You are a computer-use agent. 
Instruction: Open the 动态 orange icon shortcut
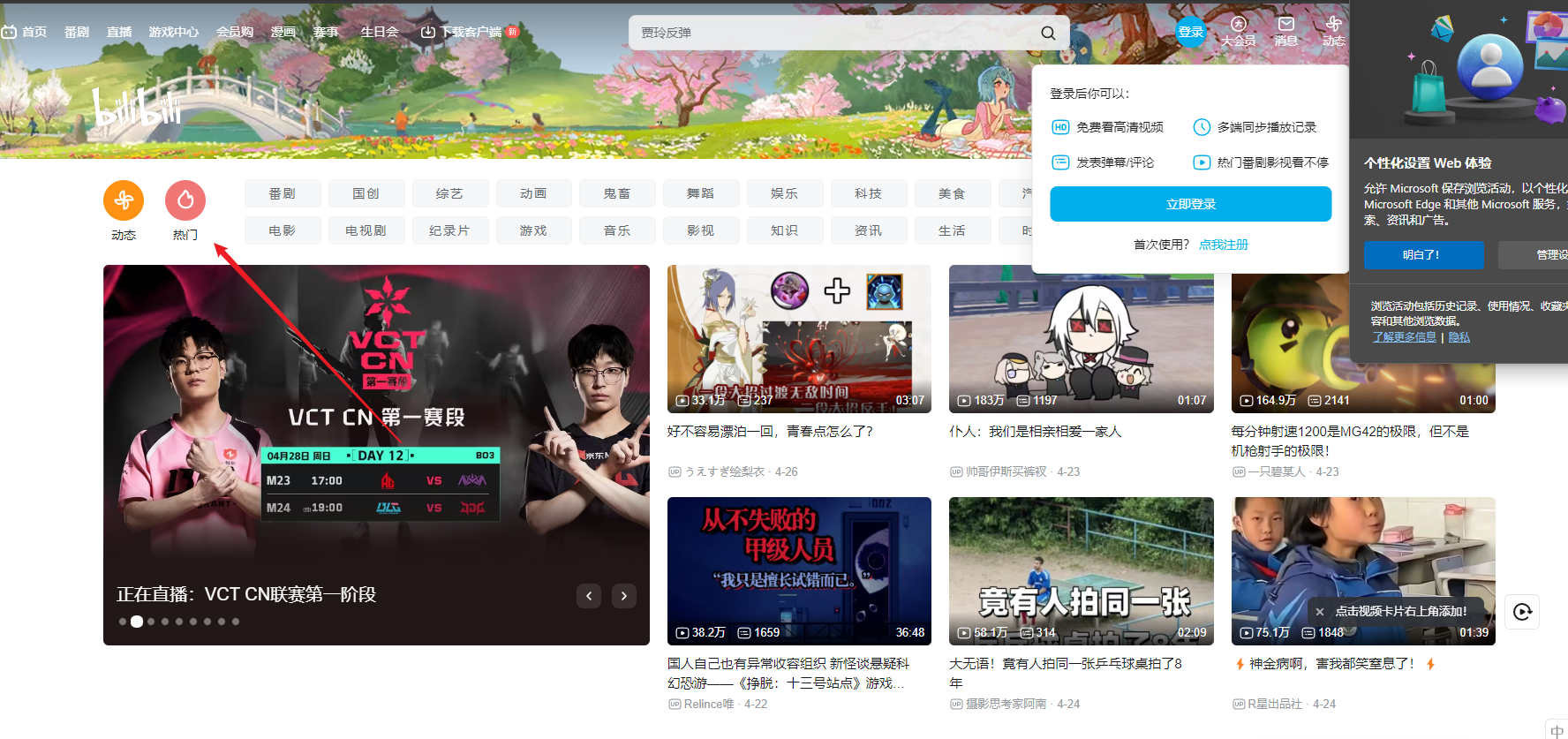coord(124,201)
